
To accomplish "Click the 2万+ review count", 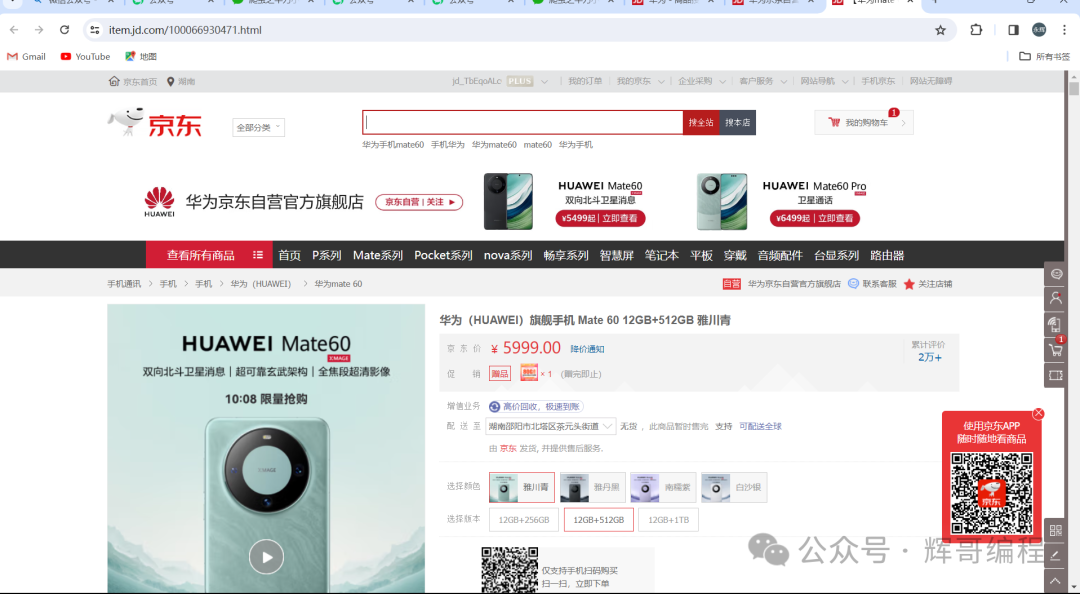I will coord(929,357).
